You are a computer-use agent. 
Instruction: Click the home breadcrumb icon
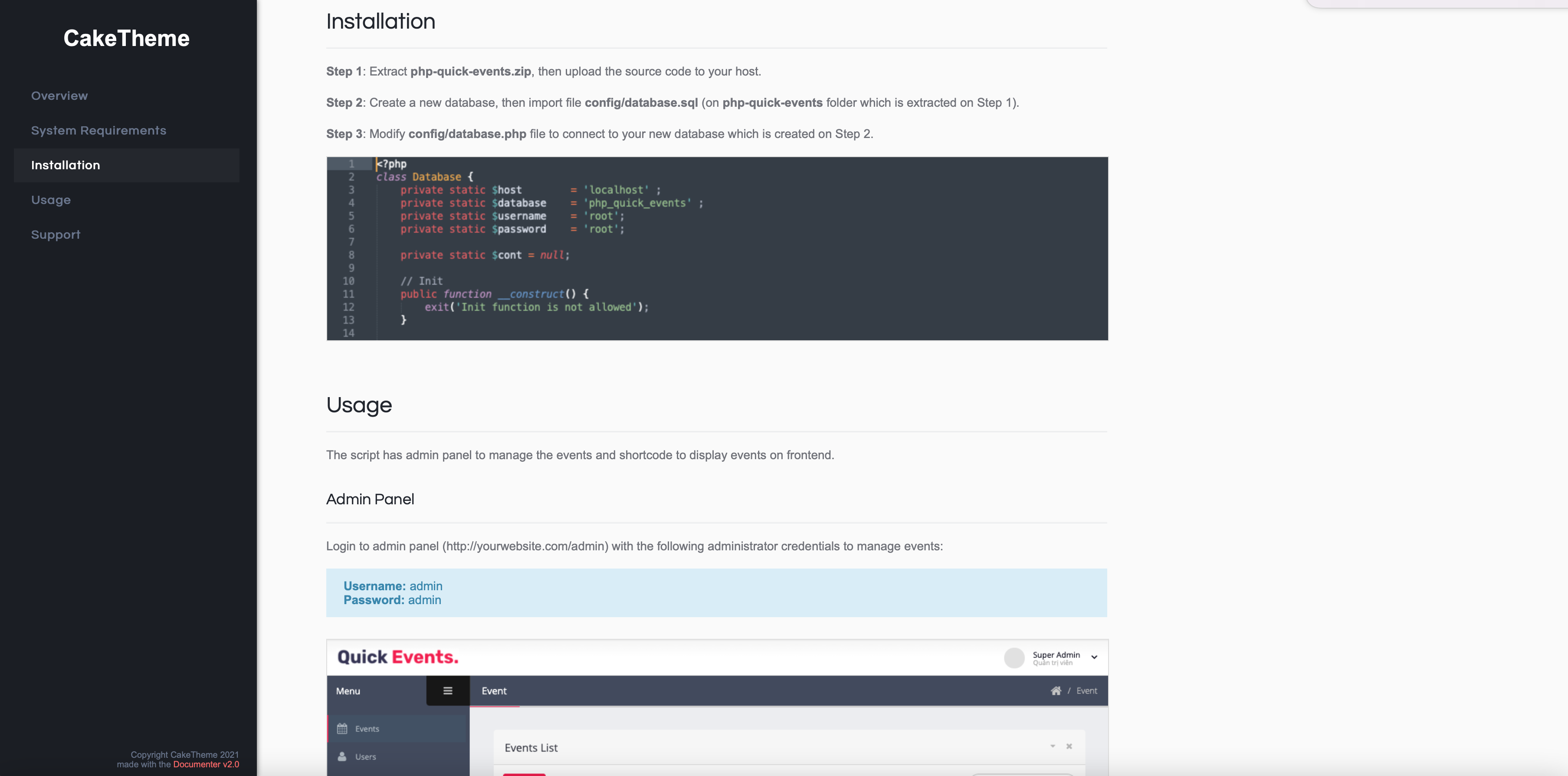[1056, 691]
